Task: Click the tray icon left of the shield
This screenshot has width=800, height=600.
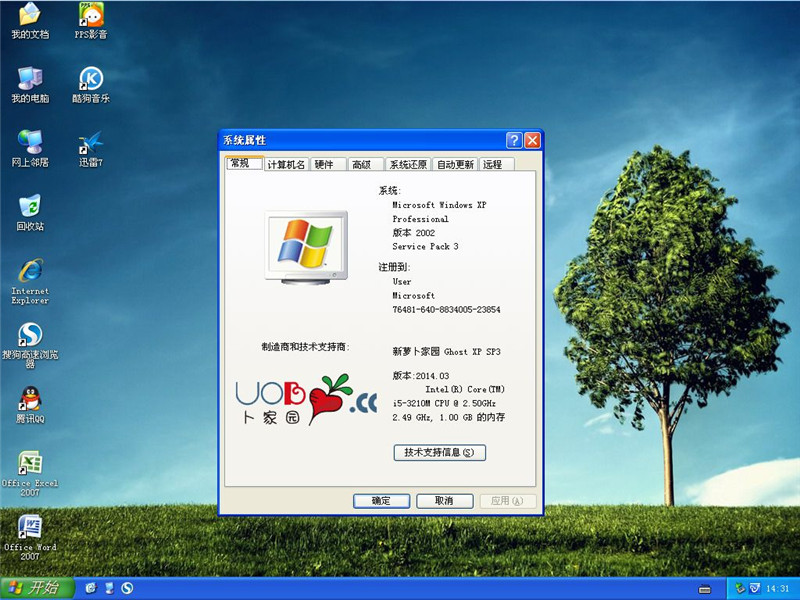Action: 740,589
